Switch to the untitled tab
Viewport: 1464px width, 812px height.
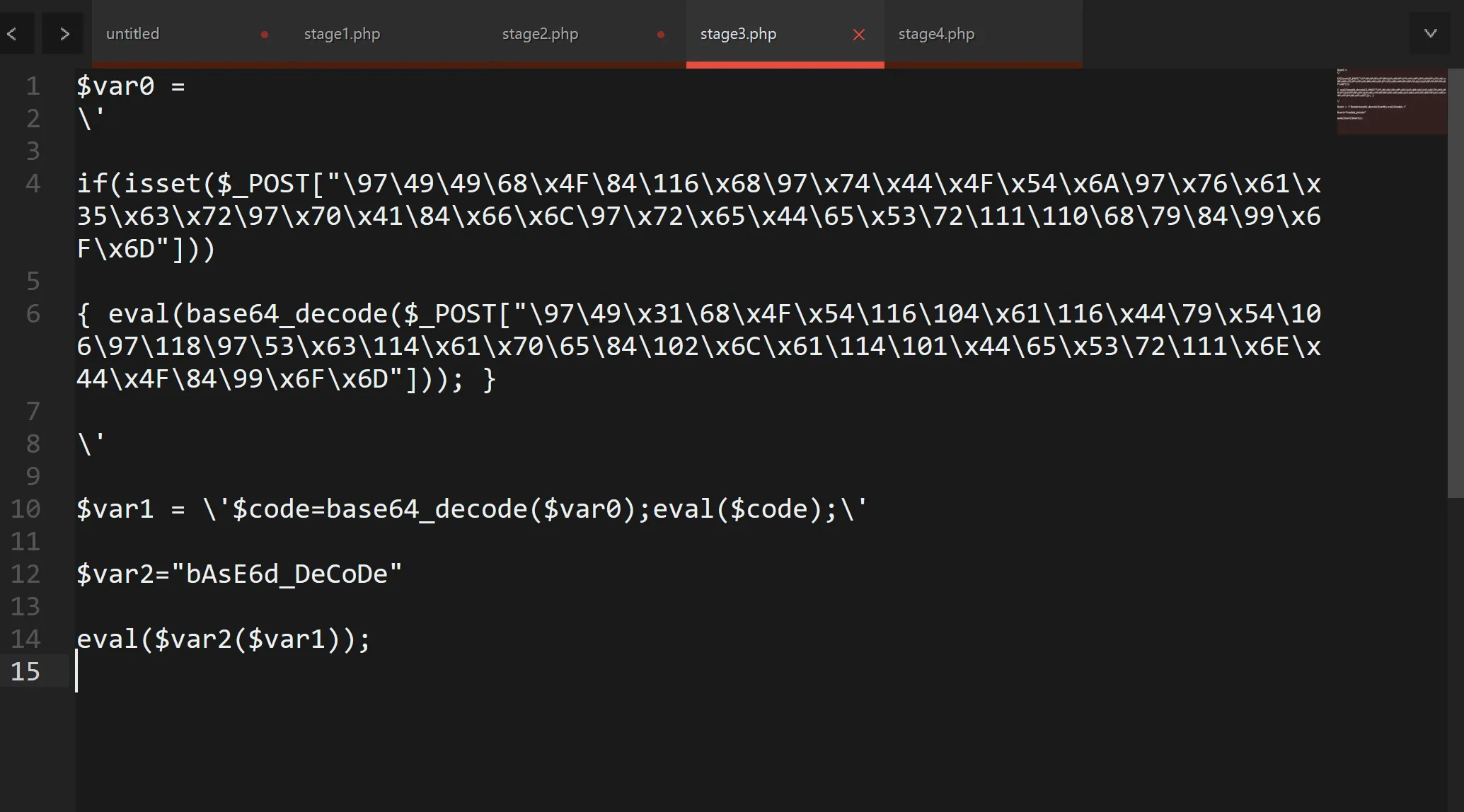coord(133,34)
